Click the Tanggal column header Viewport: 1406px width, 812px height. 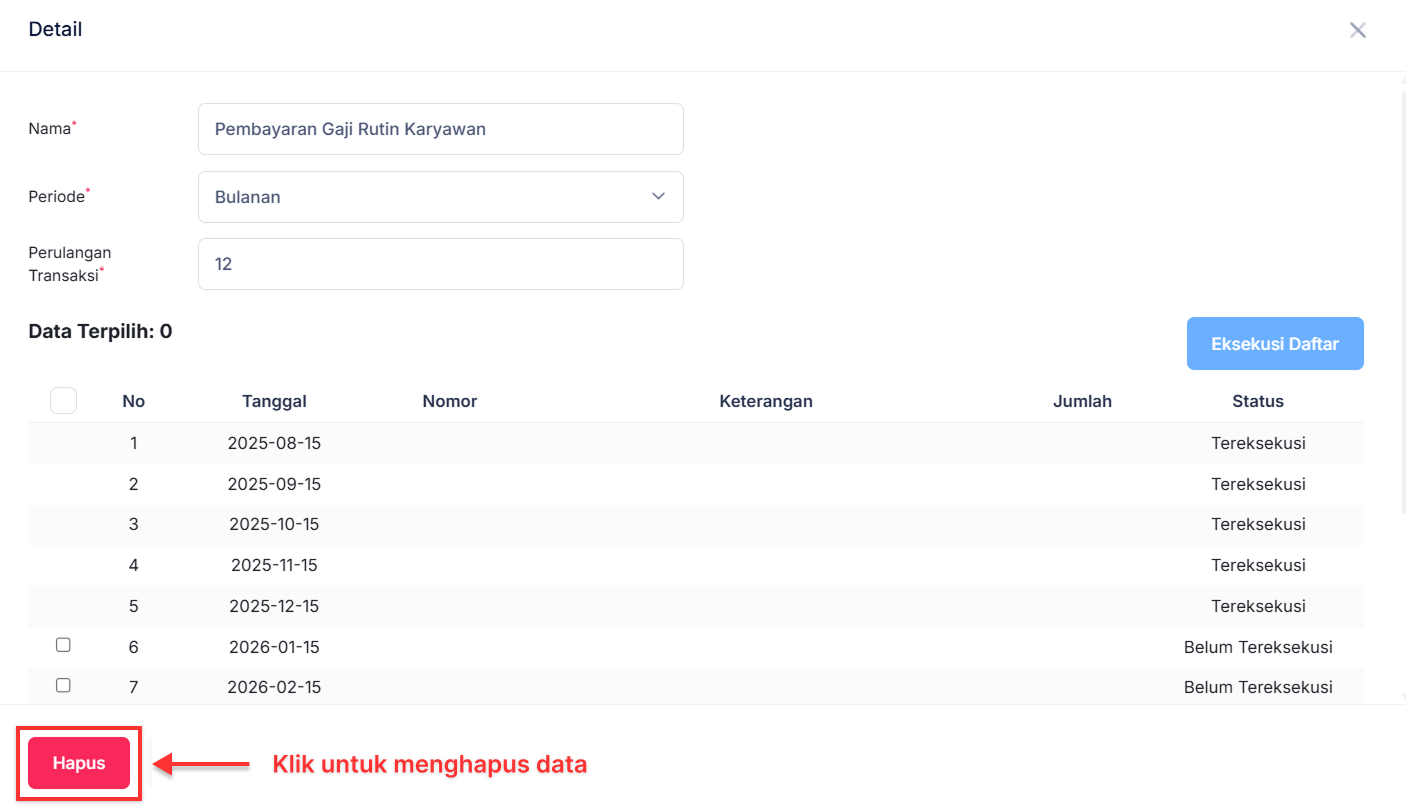click(274, 401)
